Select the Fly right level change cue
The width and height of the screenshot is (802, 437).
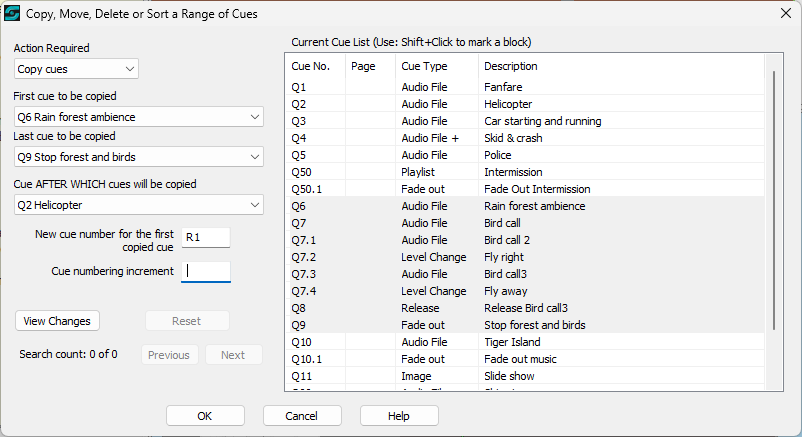pos(525,257)
